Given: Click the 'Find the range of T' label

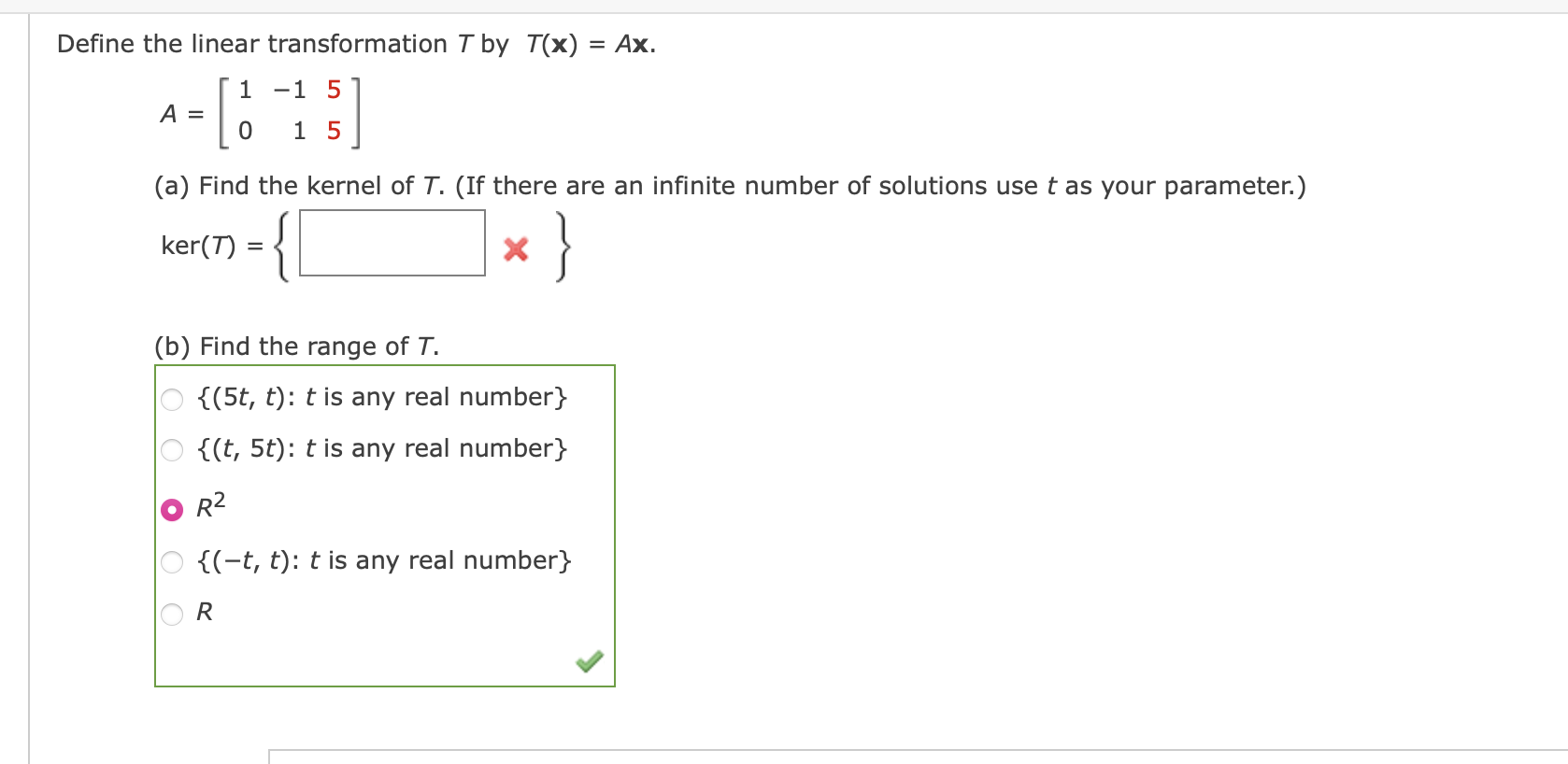Looking at the screenshot, I should click(295, 346).
